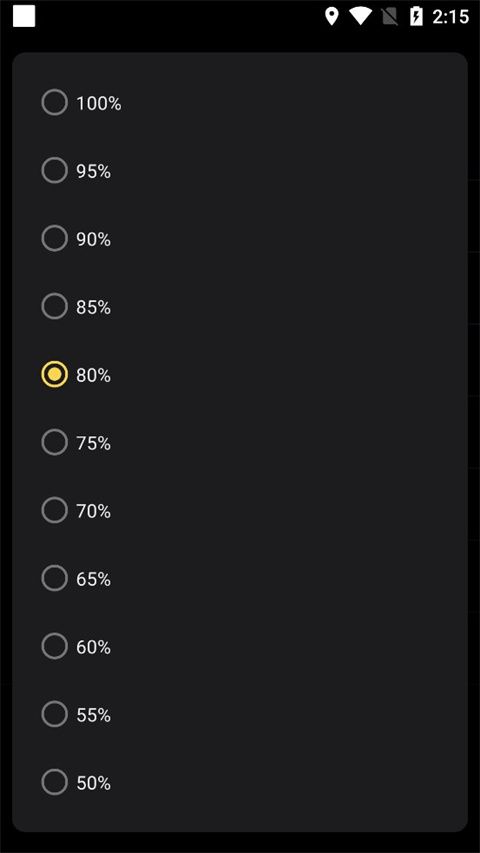Pick the 90% radio button

pos(54,239)
